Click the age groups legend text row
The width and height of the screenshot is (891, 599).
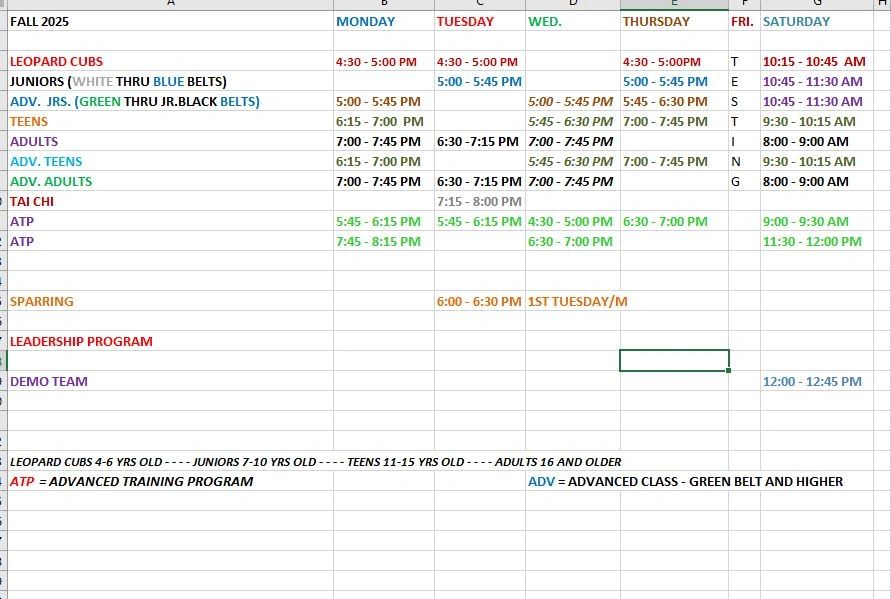click(x=315, y=461)
